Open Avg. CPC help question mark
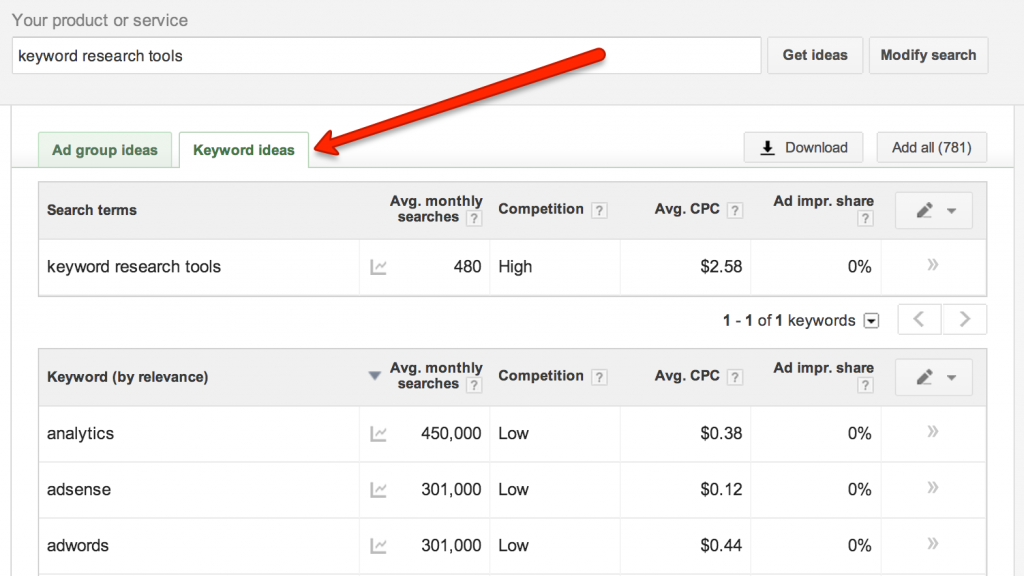Image resolution: width=1024 pixels, height=576 pixels. tap(735, 209)
